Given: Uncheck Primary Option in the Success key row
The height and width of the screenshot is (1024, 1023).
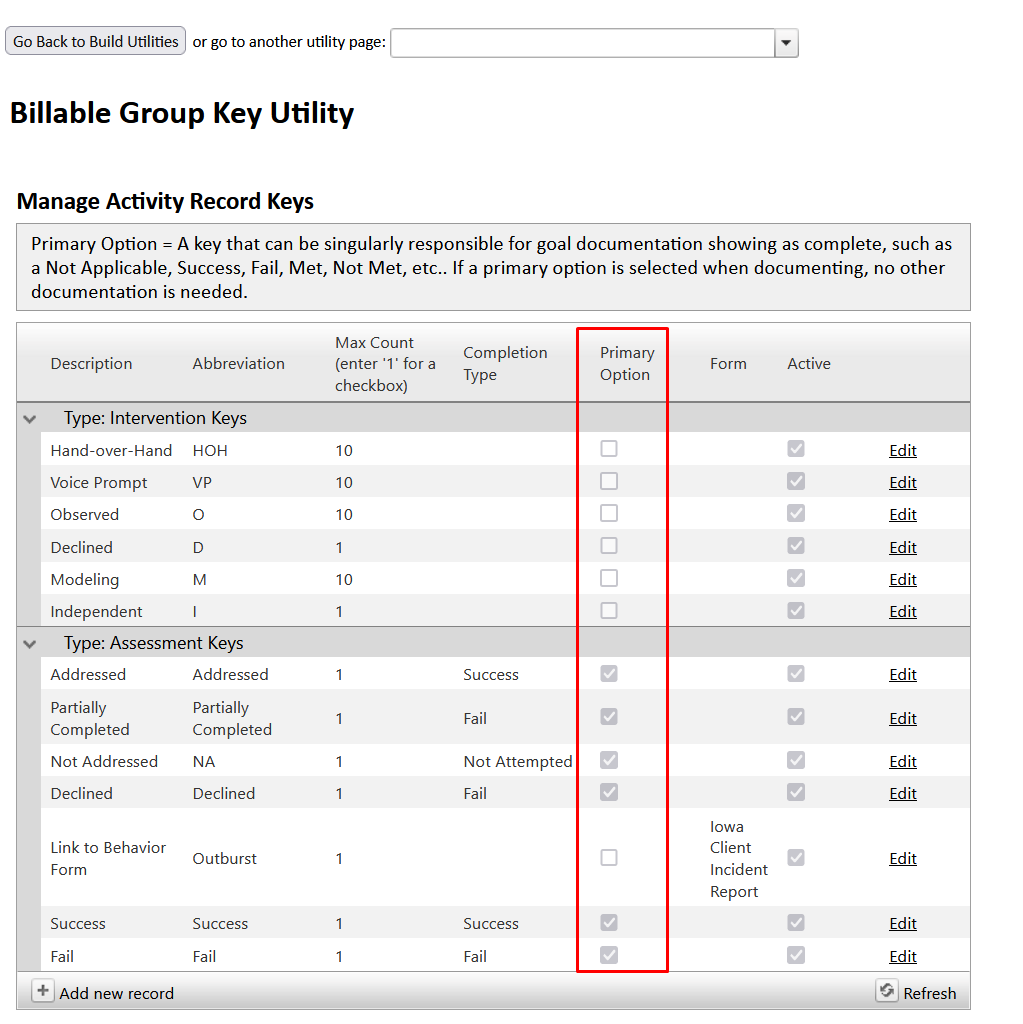Looking at the screenshot, I should 609,922.
